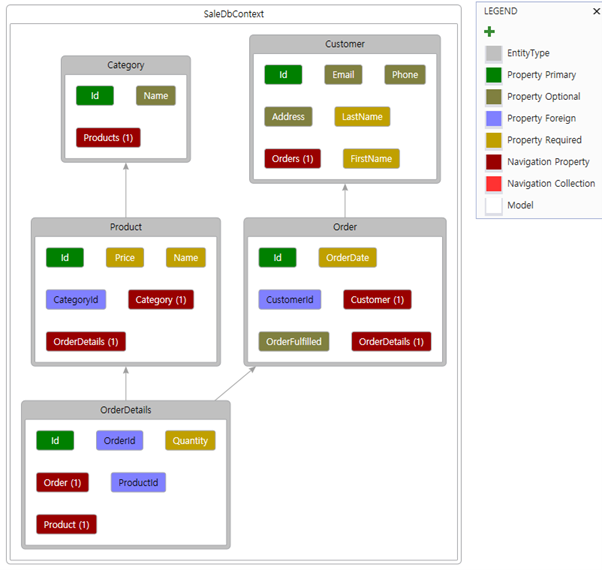Image resolution: width=602 pixels, height=570 pixels.
Task: Click the OrderFulfilled property node
Action: click(294, 342)
